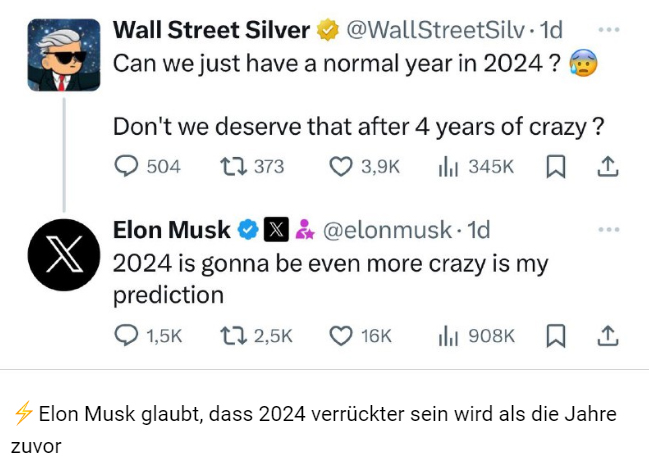Screen dimensions: 649x469
Task: Click Elon Musk's X affiliation badge
Action: (276, 230)
